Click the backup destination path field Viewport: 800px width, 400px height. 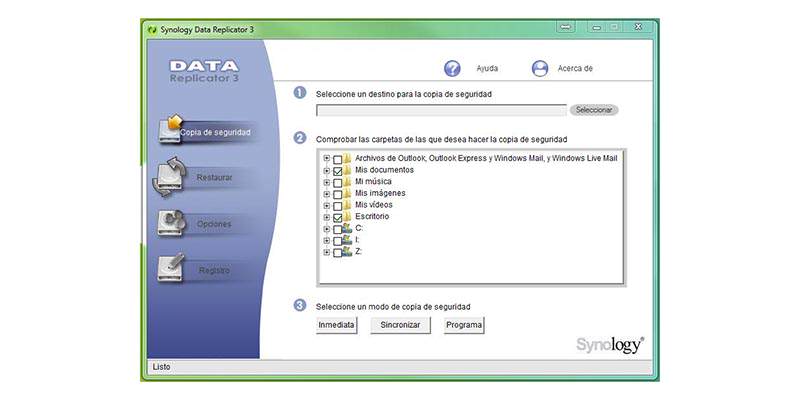click(441, 110)
